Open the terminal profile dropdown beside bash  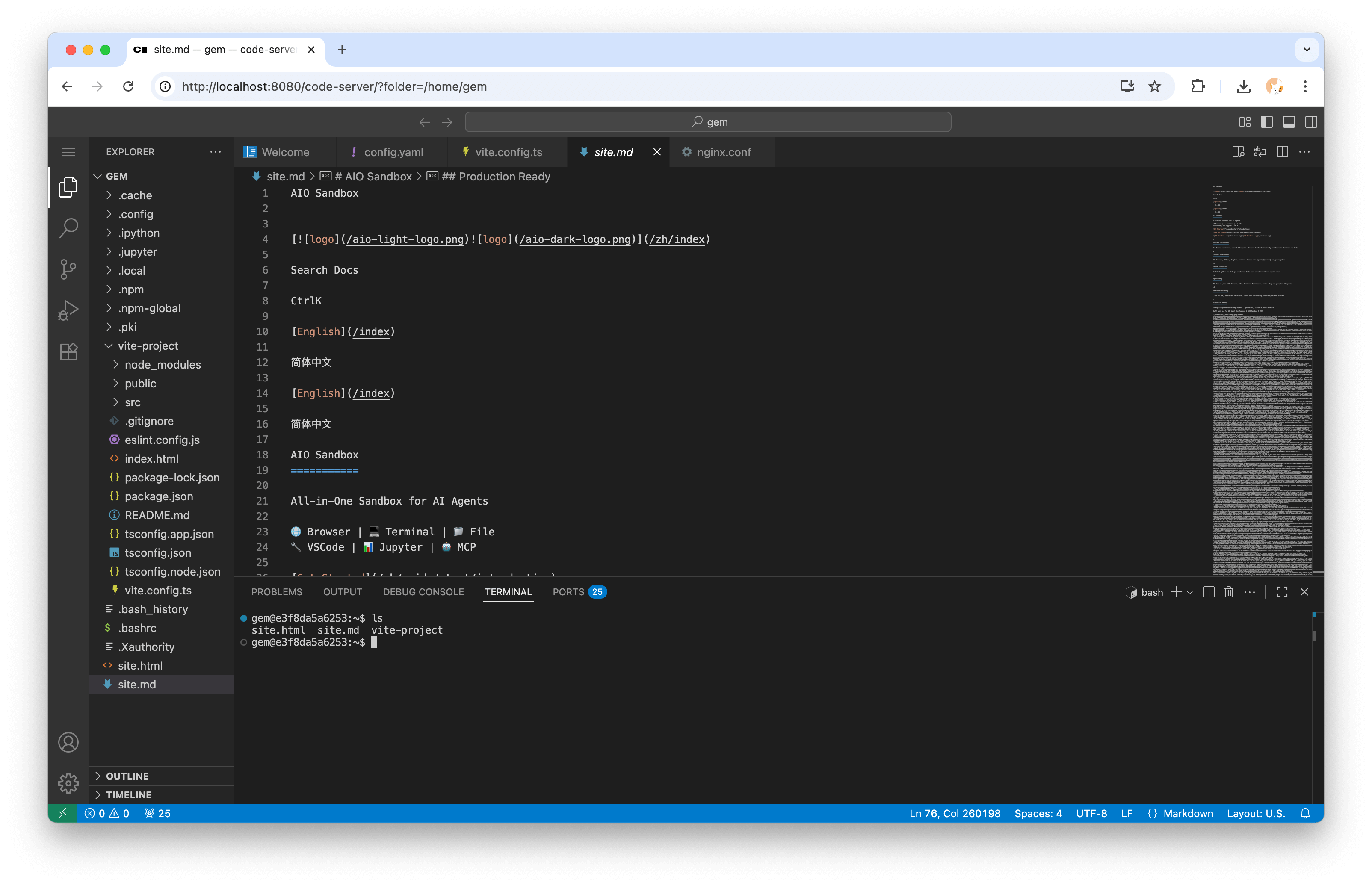pos(1190,592)
